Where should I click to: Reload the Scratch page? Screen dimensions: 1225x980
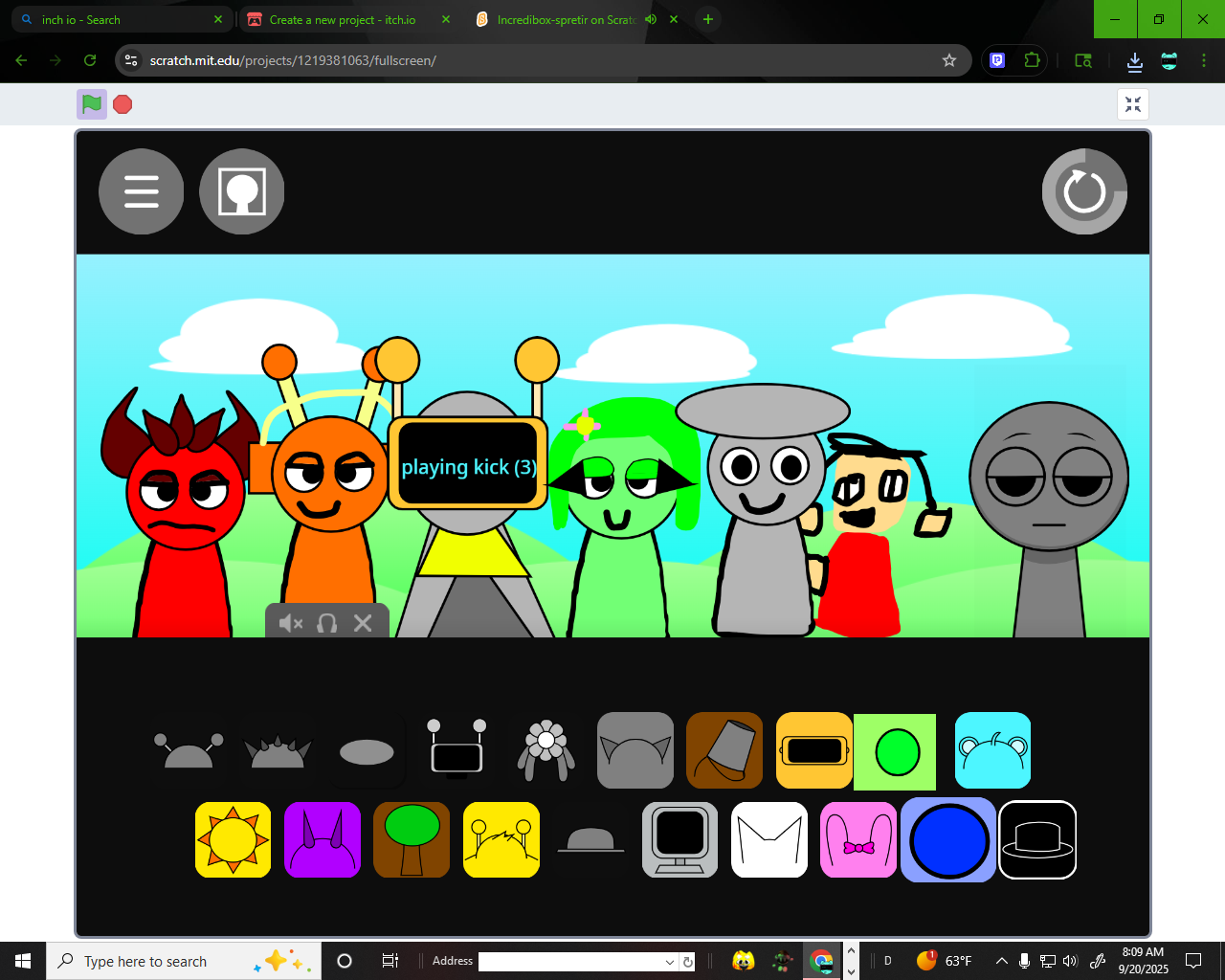pyautogui.click(x=90, y=60)
